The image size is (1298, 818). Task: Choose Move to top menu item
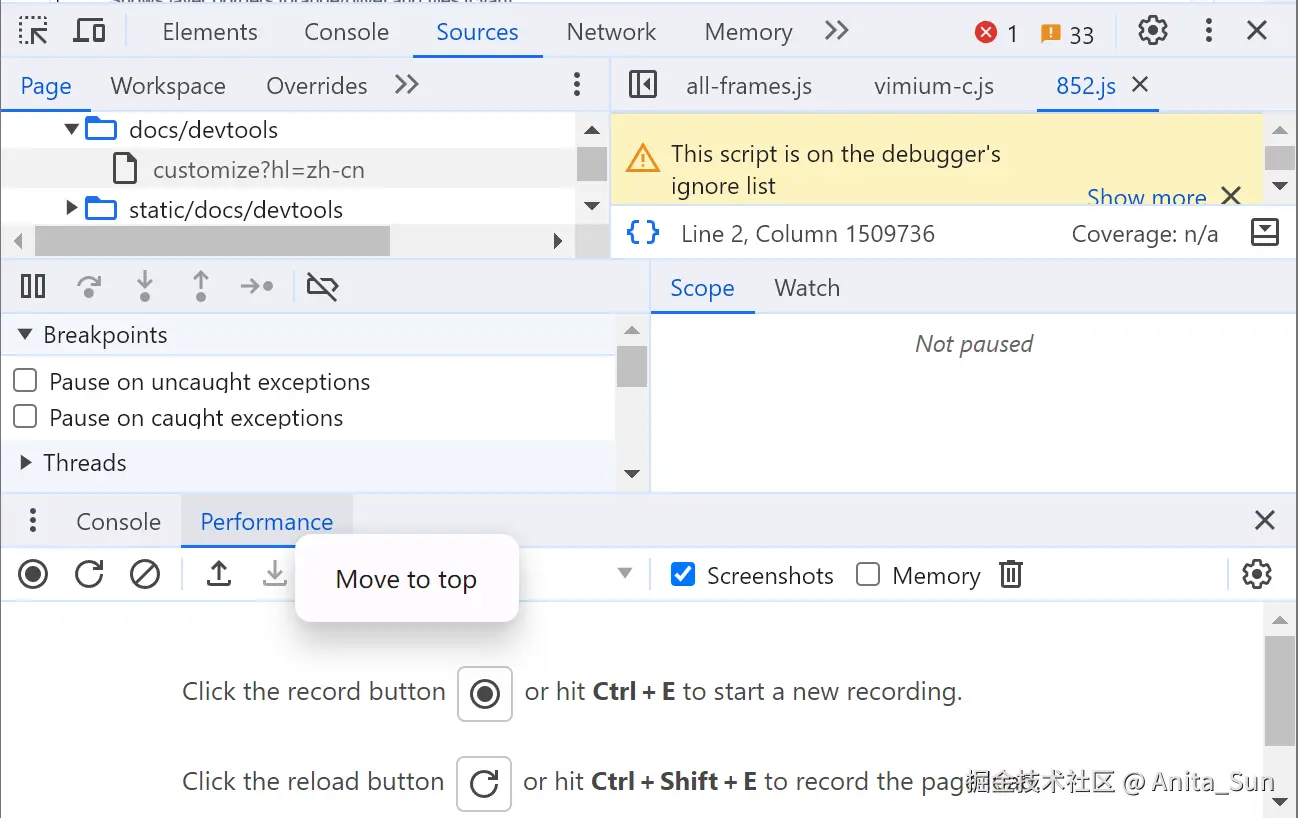pos(406,580)
